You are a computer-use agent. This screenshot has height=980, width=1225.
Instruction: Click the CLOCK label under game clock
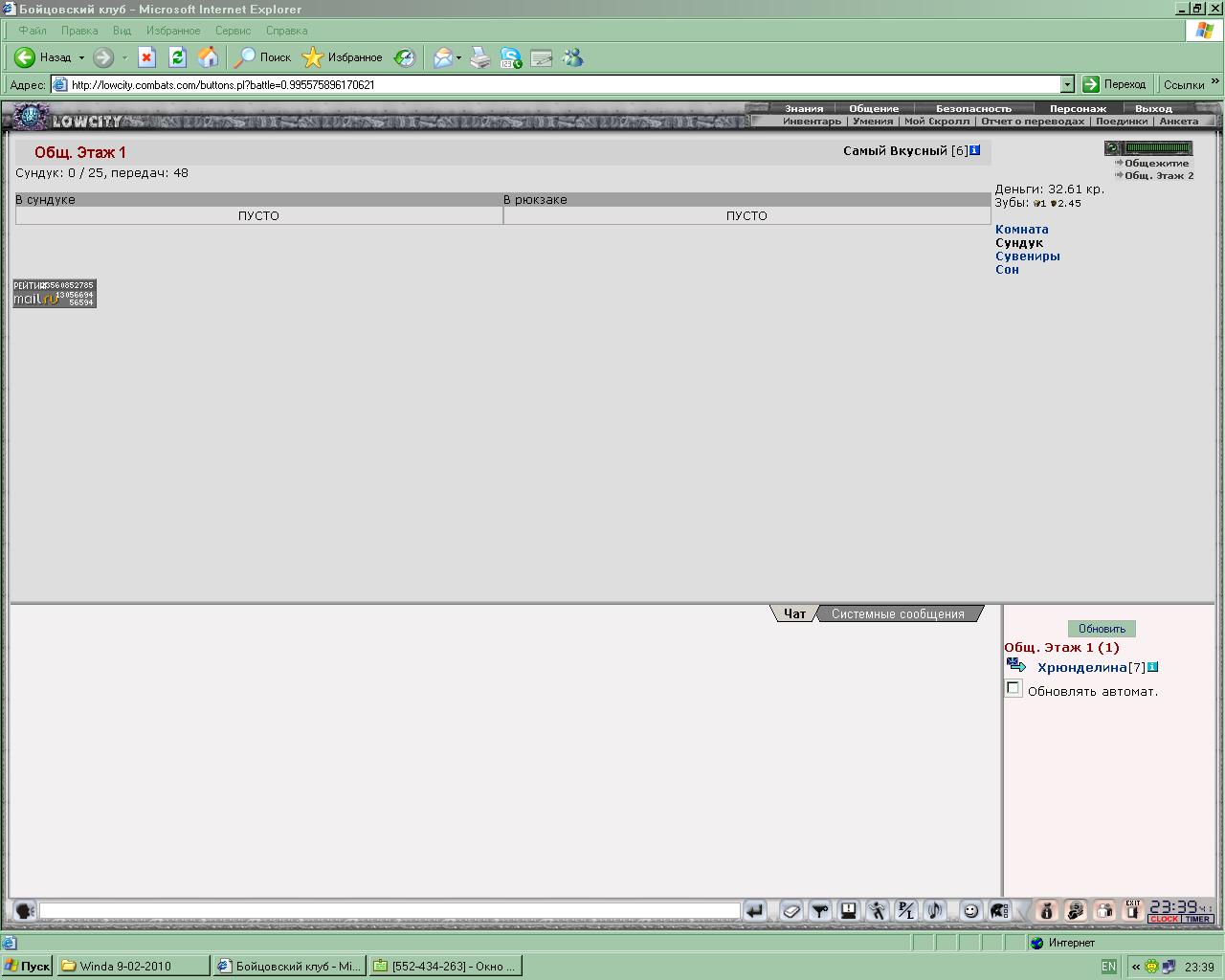tap(1164, 919)
